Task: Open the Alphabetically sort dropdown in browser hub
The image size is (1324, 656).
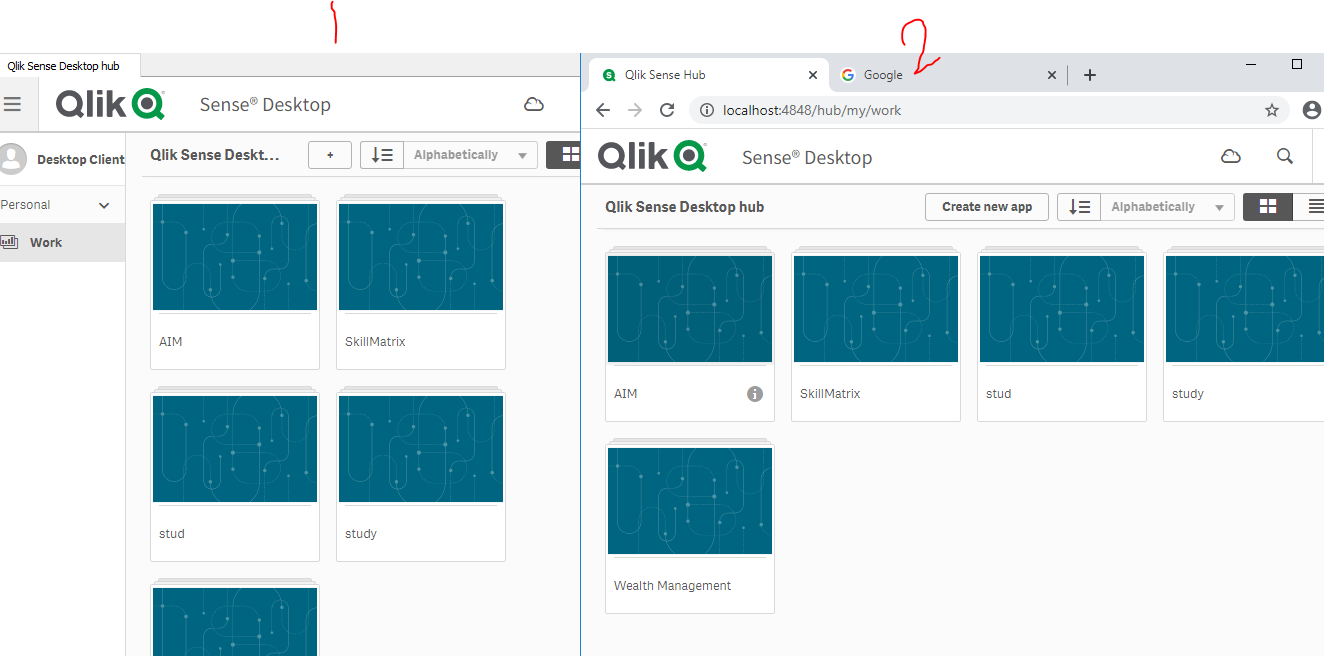Action: [1167, 207]
